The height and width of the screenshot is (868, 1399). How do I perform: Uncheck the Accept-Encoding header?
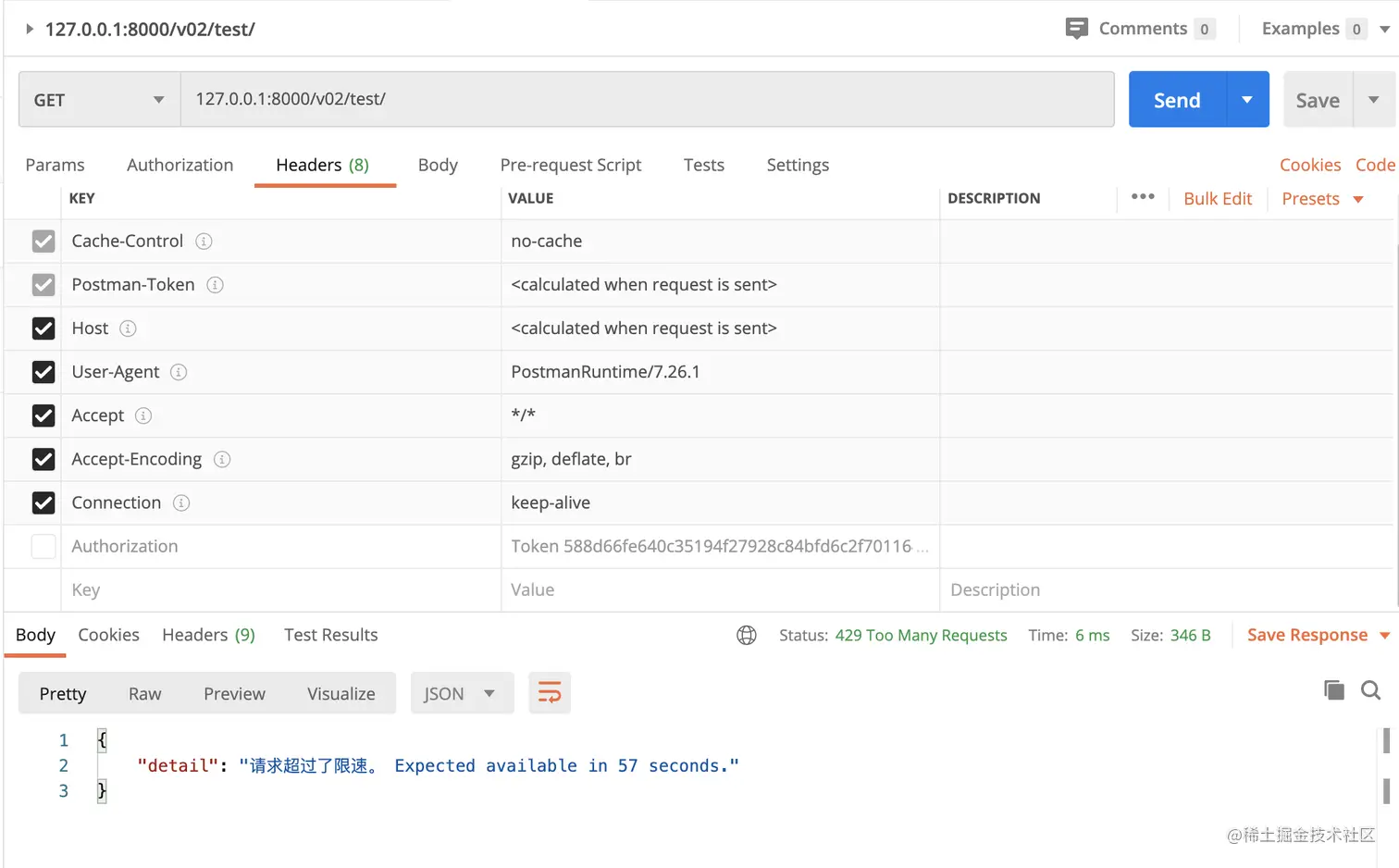43,459
